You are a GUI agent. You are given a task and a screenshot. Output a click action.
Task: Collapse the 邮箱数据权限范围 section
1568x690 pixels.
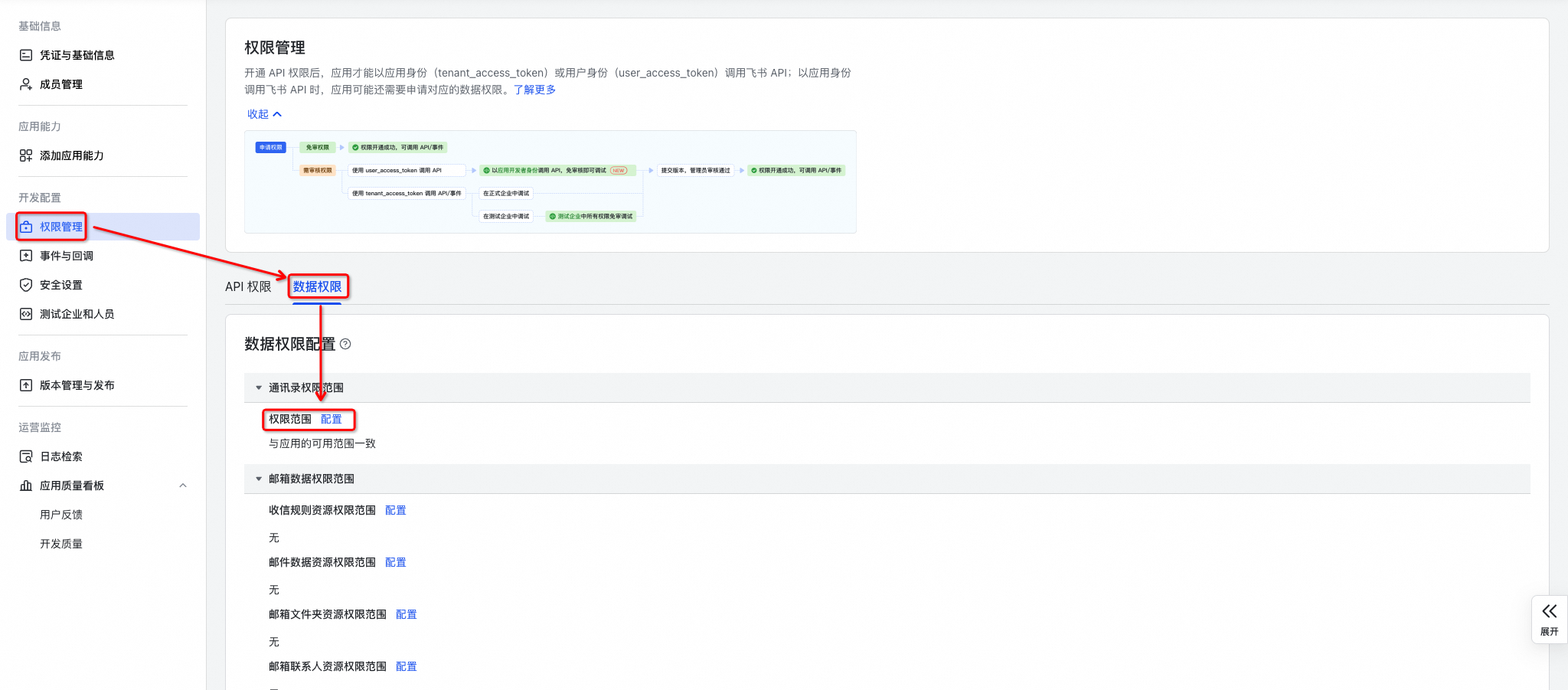click(259, 479)
